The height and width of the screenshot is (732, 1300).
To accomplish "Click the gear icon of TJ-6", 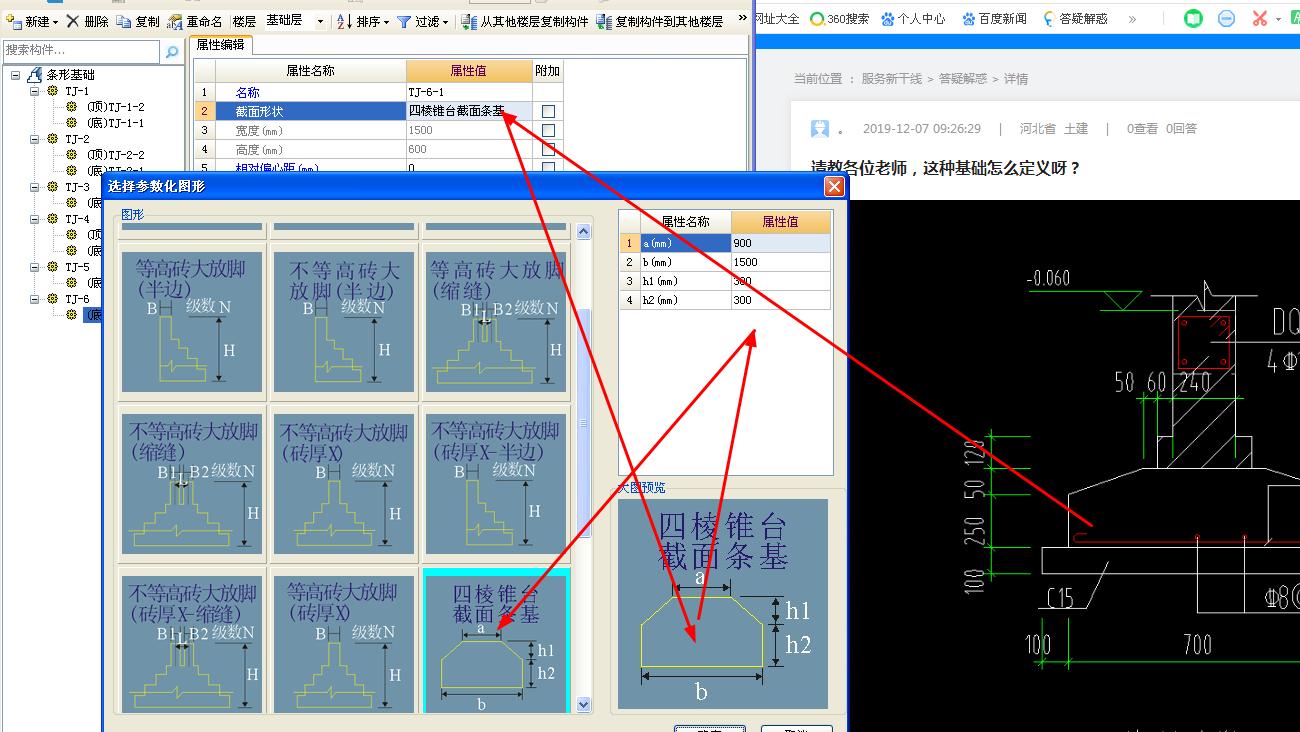I will (53, 299).
